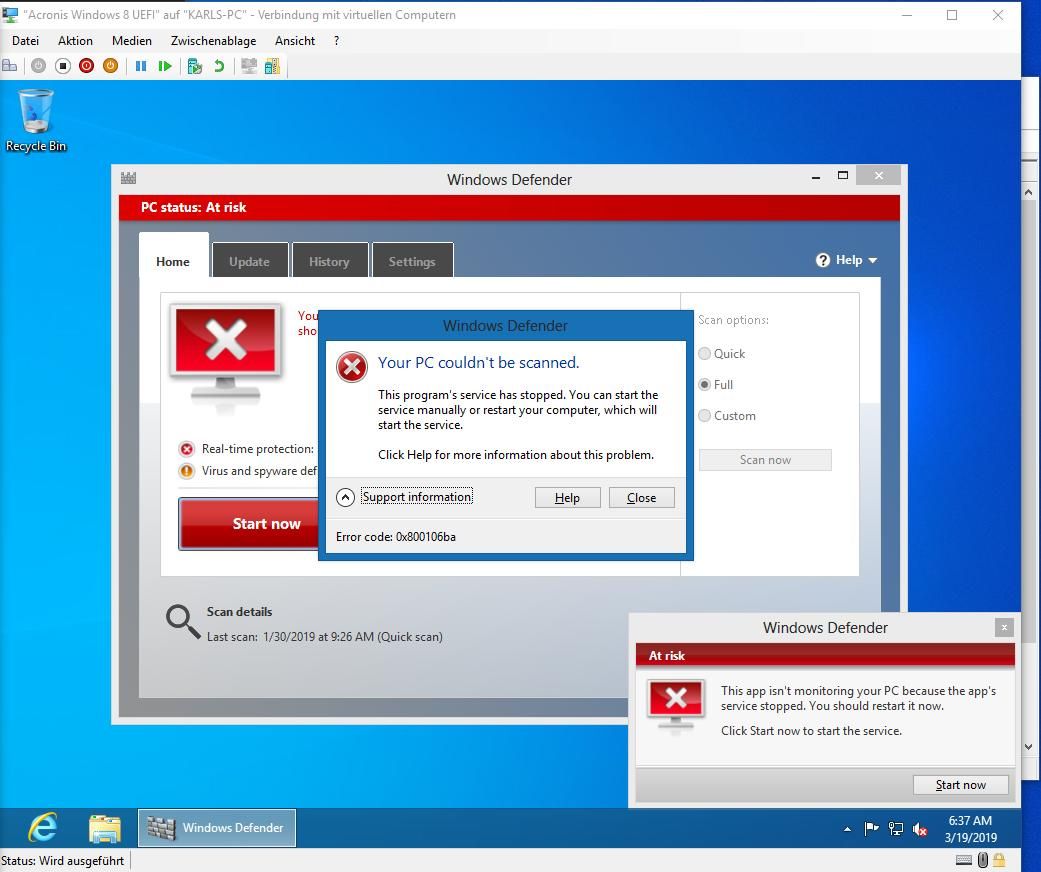Click the Scan now button
1041x872 pixels.
[x=765, y=460]
